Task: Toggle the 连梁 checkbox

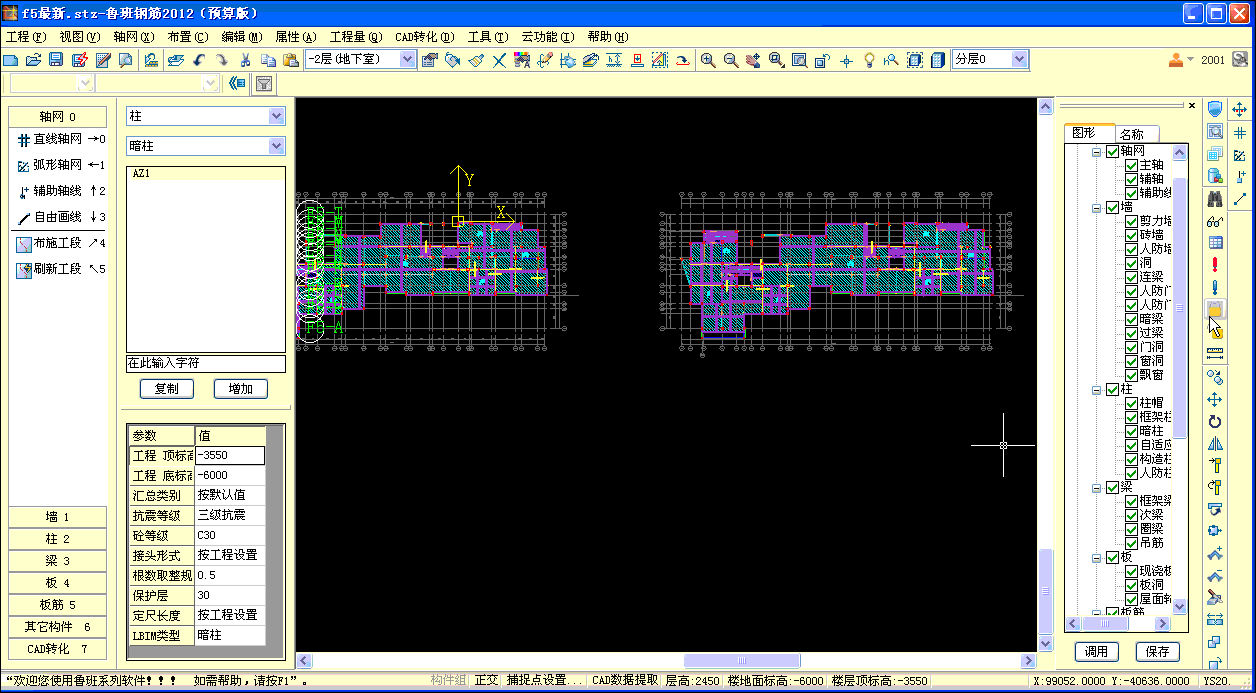Action: point(1132,277)
